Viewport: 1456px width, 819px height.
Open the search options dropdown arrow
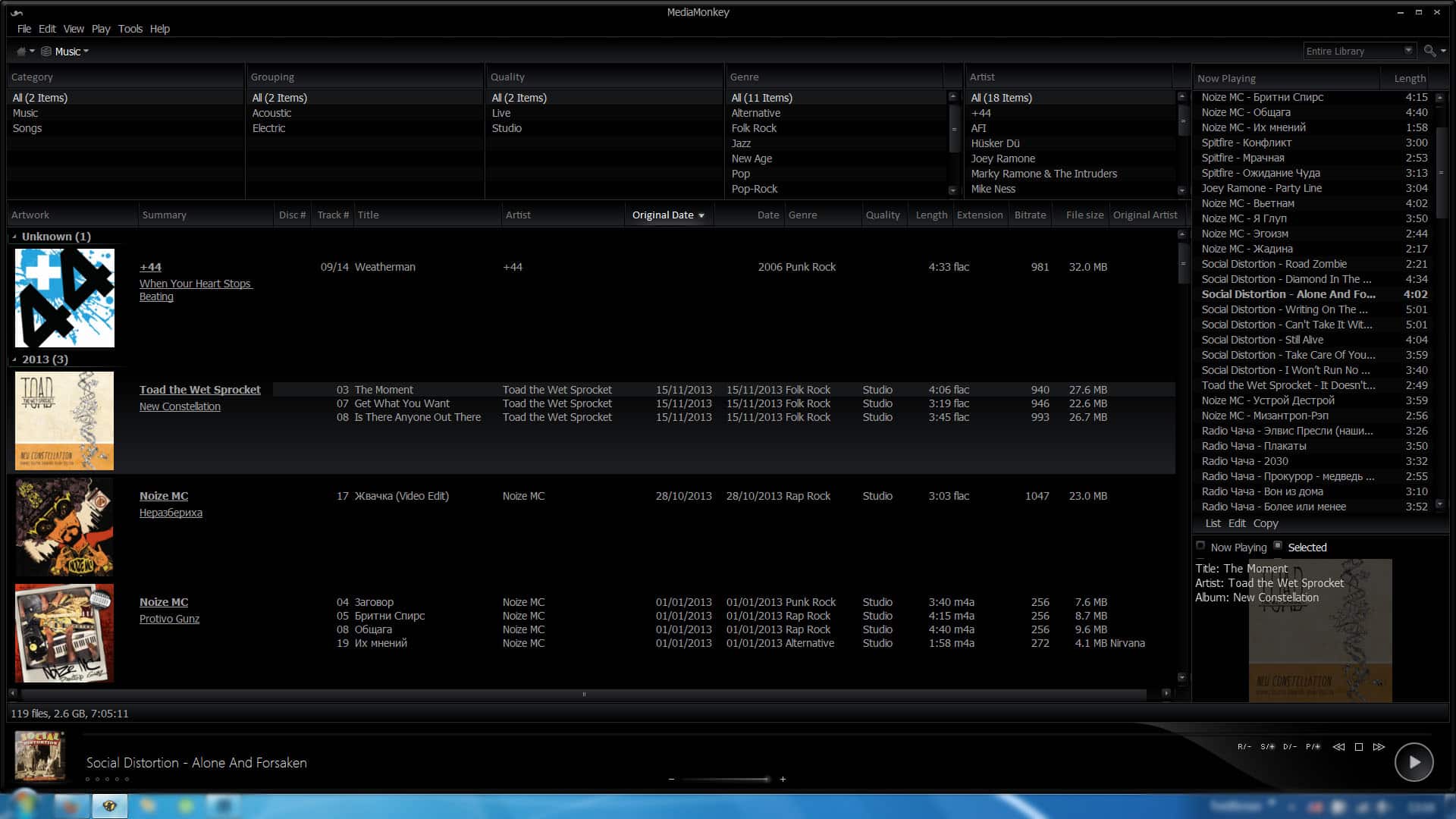pos(1443,52)
